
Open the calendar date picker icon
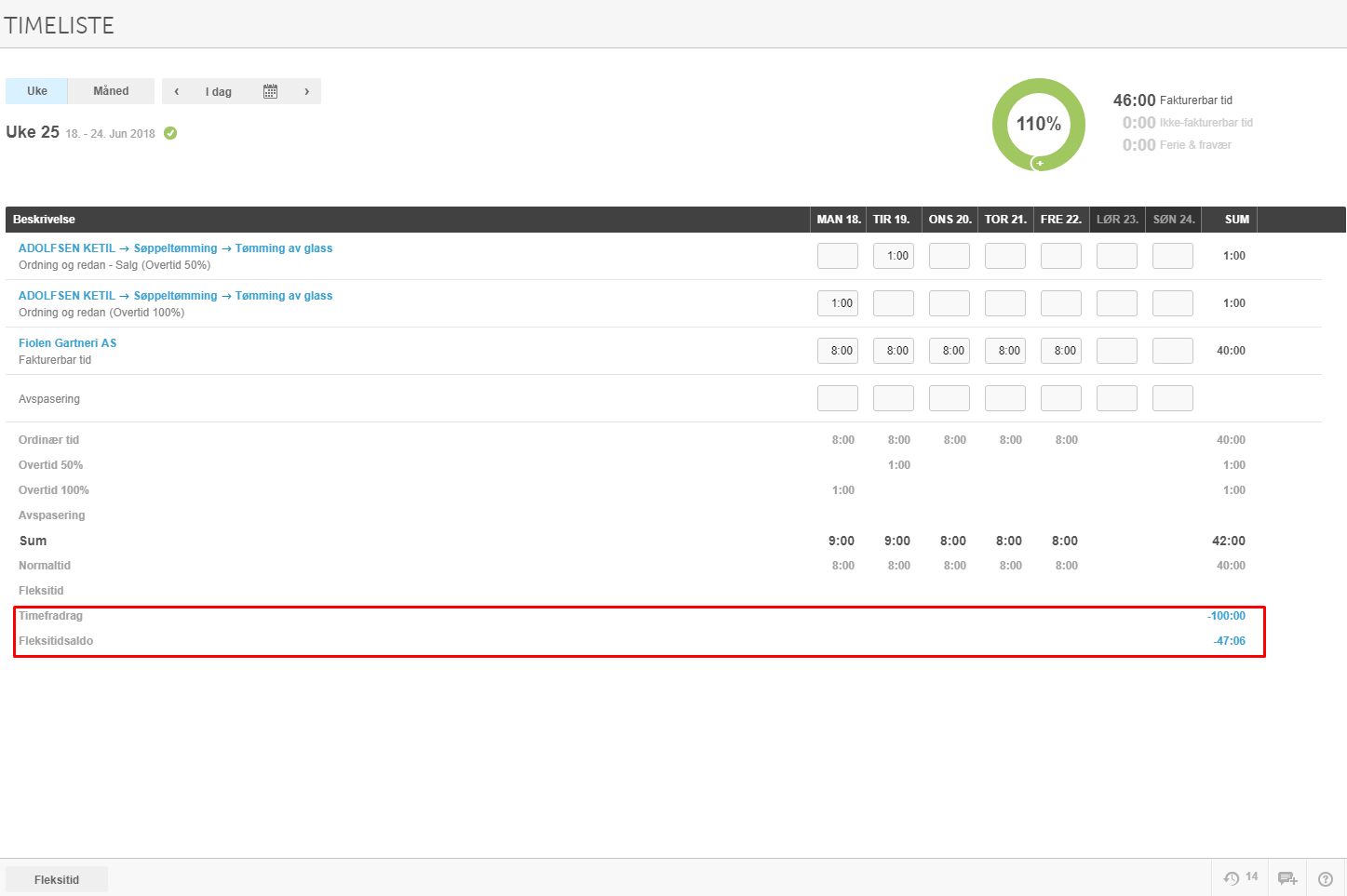point(270,91)
